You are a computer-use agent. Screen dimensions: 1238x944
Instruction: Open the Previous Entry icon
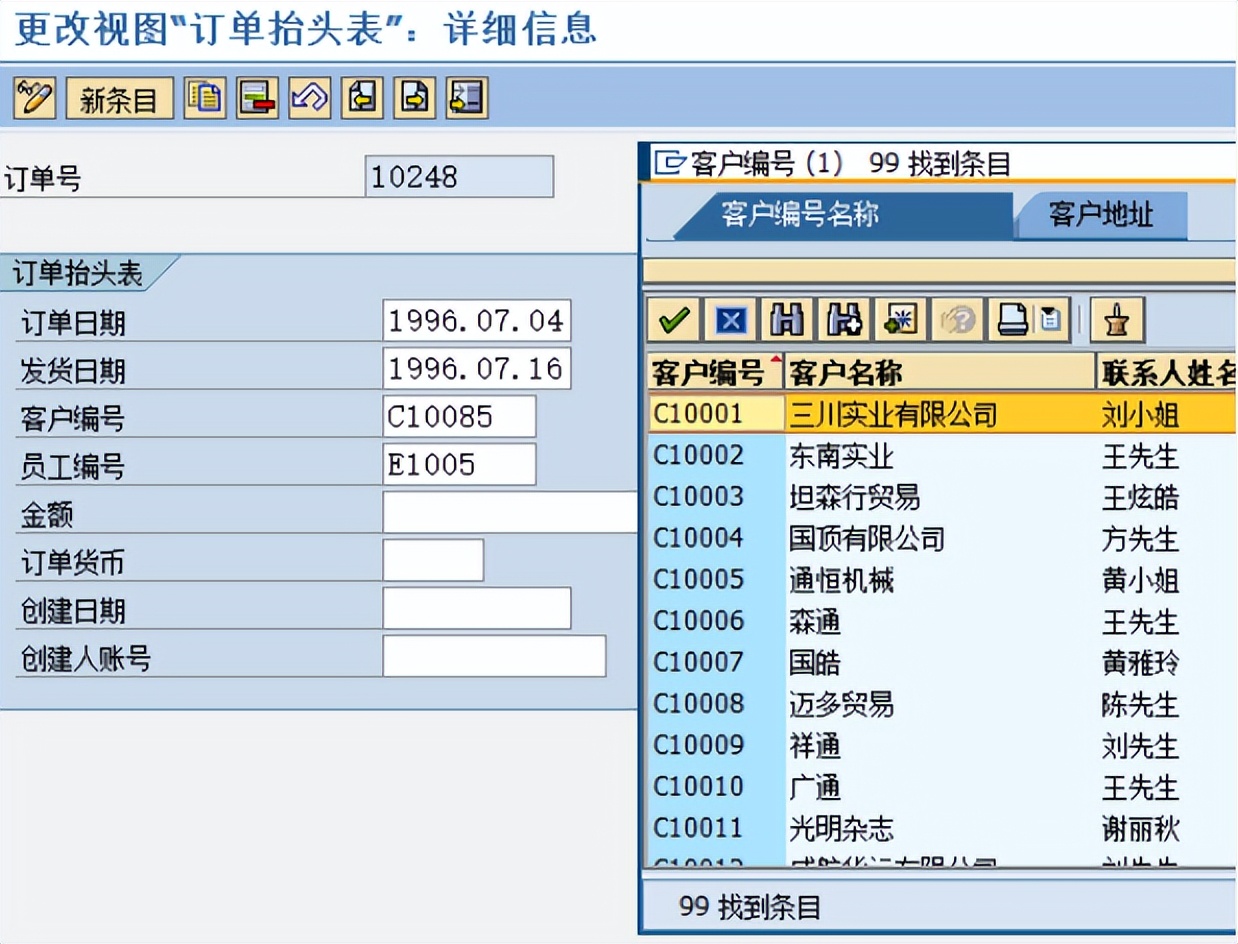(x=361, y=97)
